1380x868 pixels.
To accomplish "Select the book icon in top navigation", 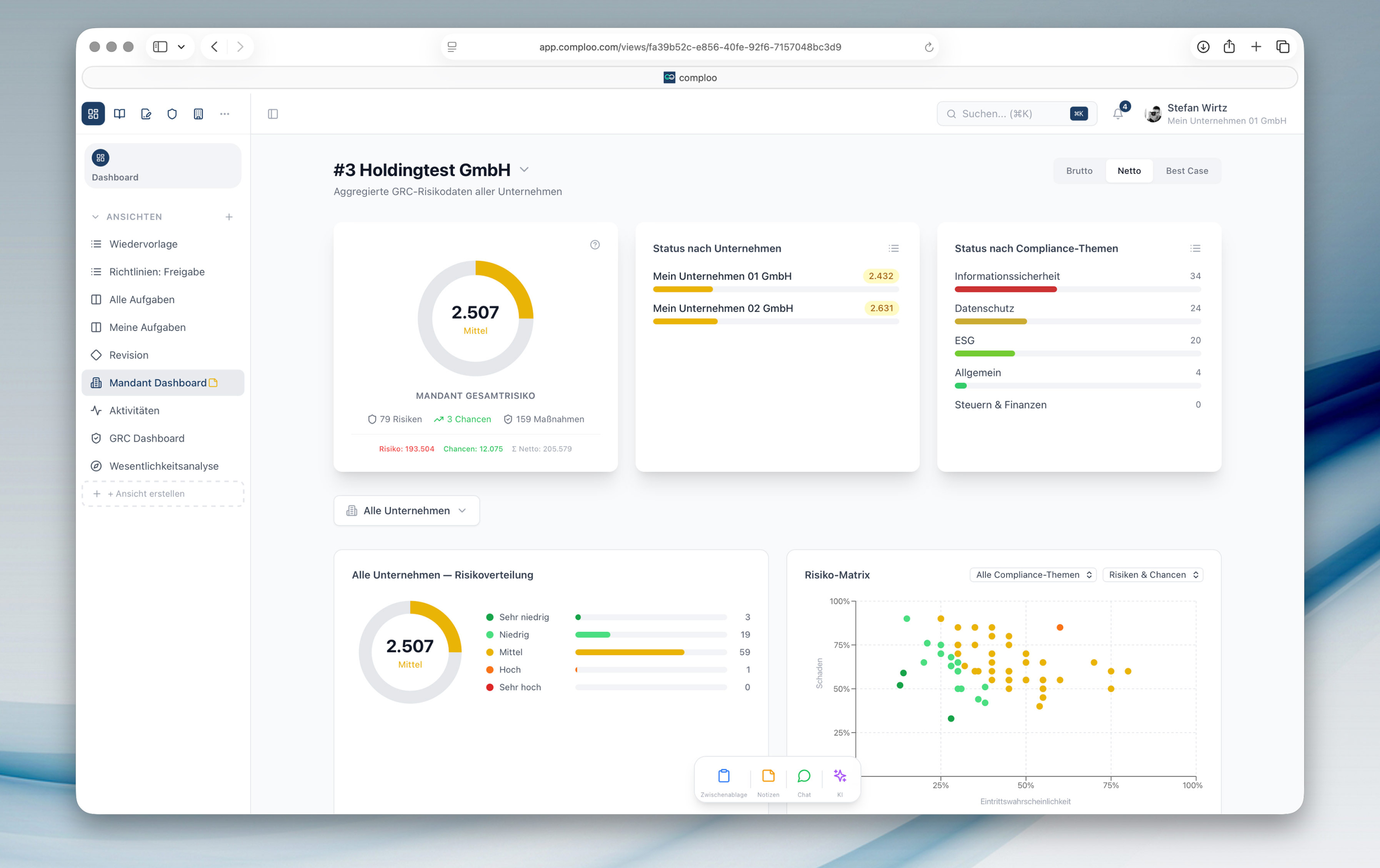I will pos(119,114).
